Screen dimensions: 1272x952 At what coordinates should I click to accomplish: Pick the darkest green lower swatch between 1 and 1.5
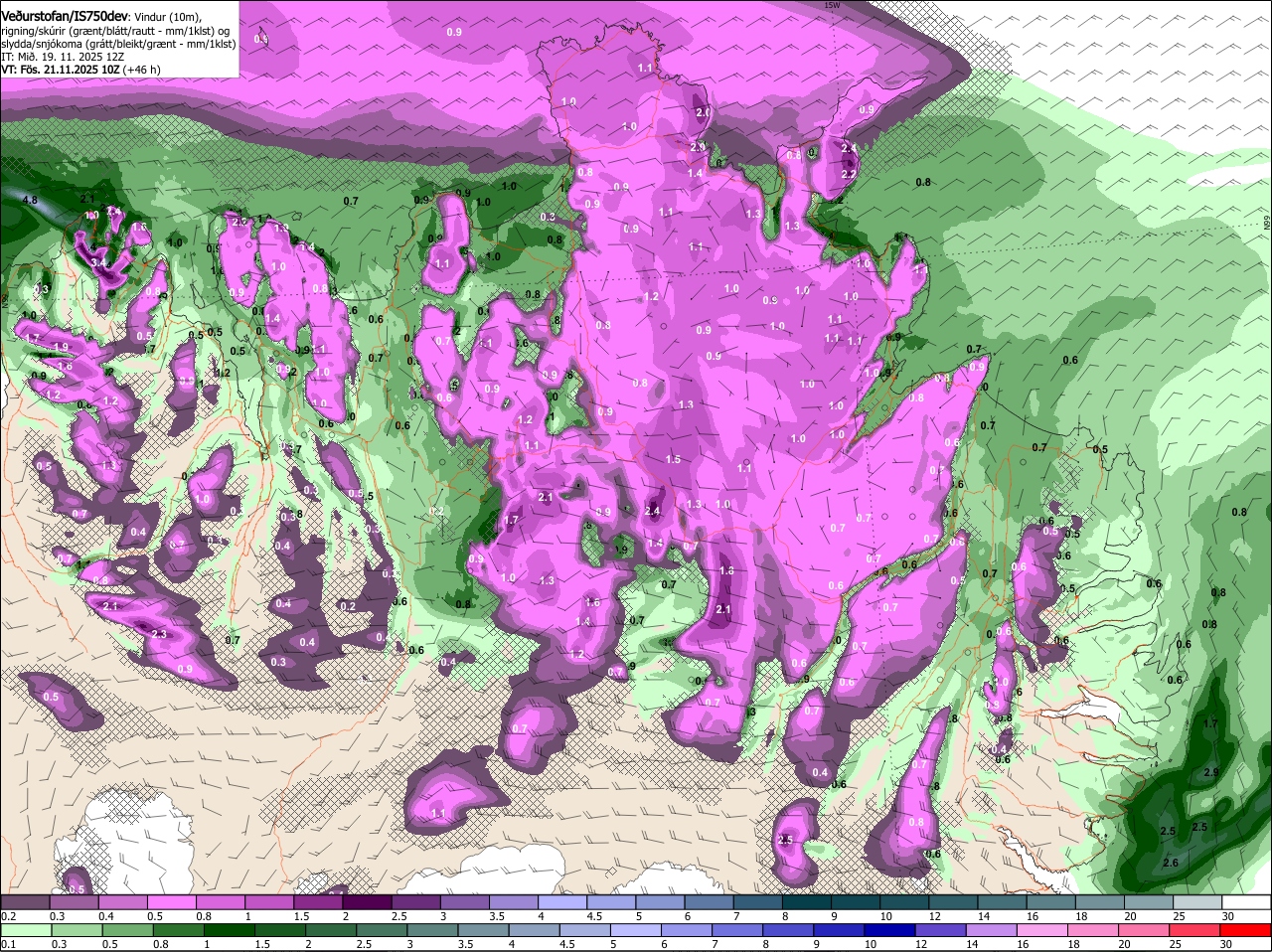[x=229, y=929]
